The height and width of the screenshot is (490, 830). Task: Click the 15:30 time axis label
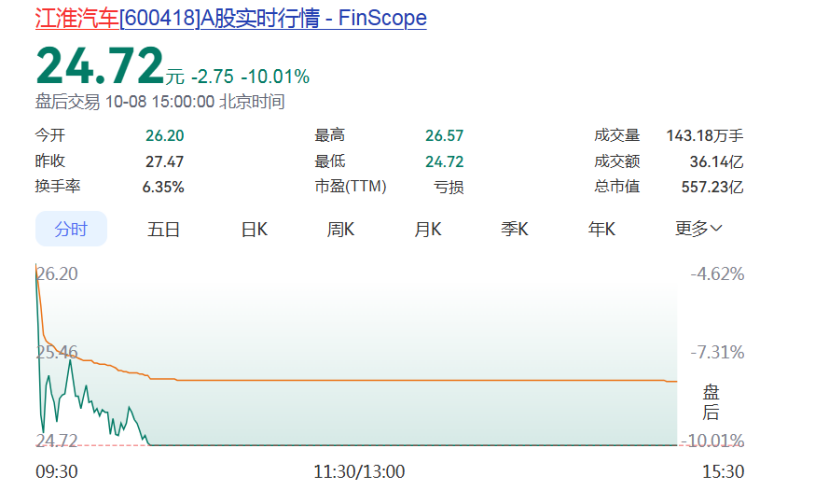coord(723,471)
